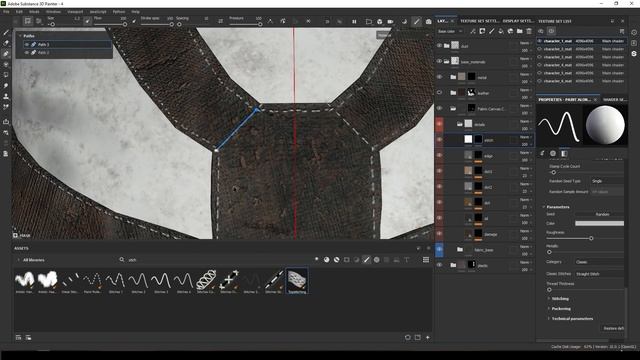
Task: Collapse the Paths panel arrow
Action: click(20, 36)
